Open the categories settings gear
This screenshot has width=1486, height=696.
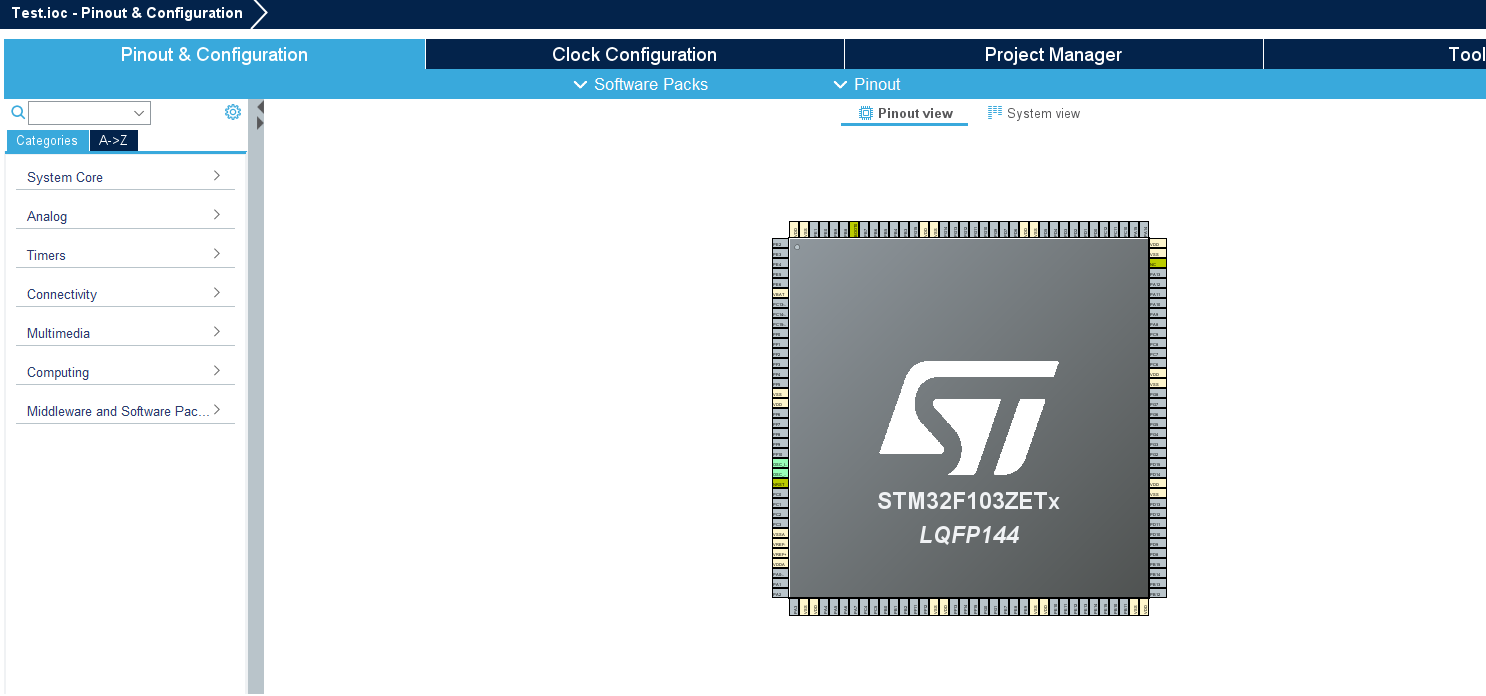click(233, 112)
